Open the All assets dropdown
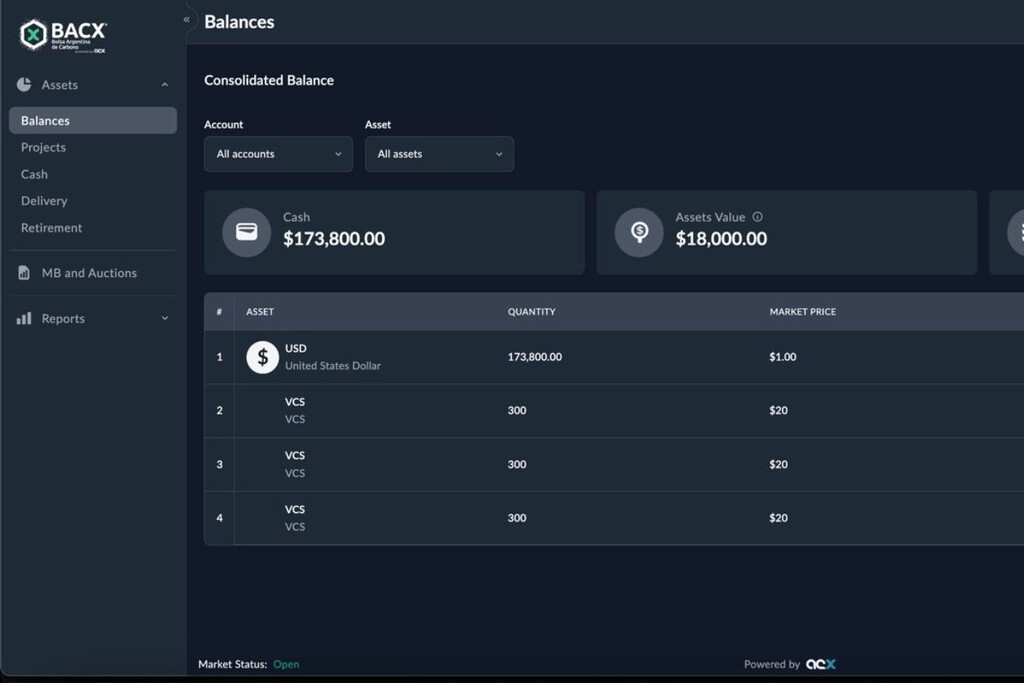Image resolution: width=1024 pixels, height=683 pixels. click(439, 154)
